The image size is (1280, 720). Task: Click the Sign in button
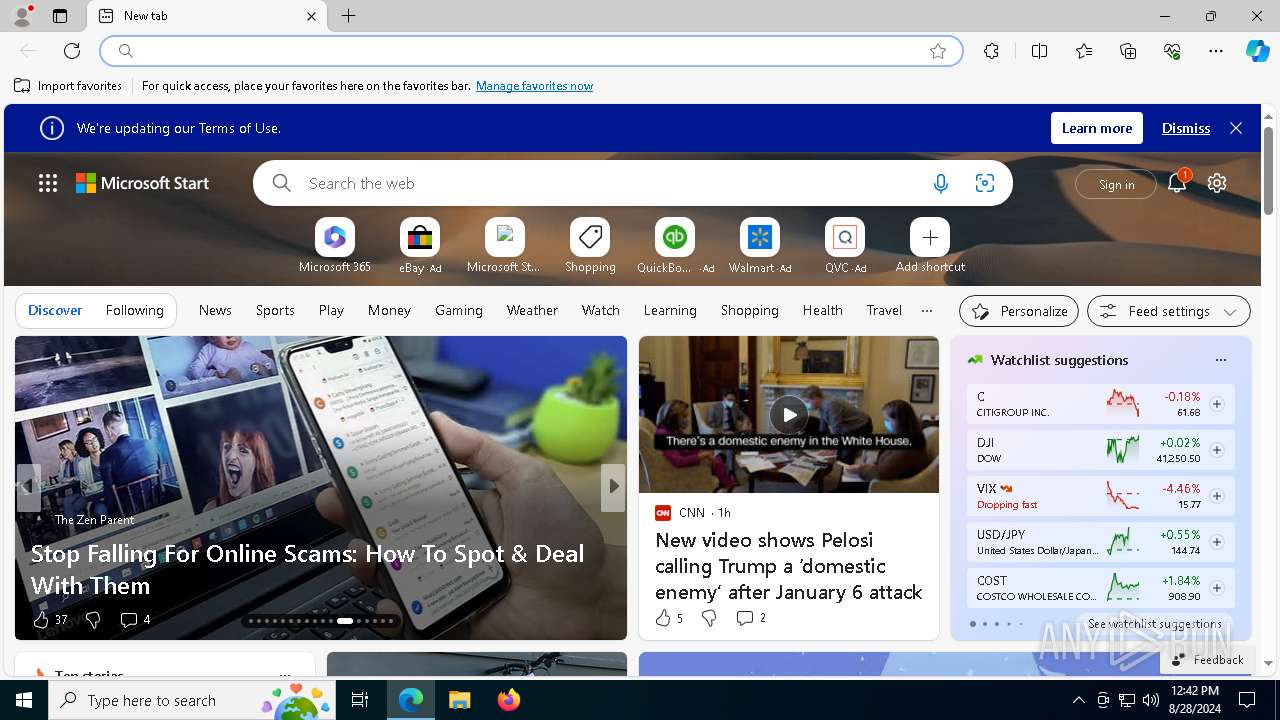coord(1116,184)
